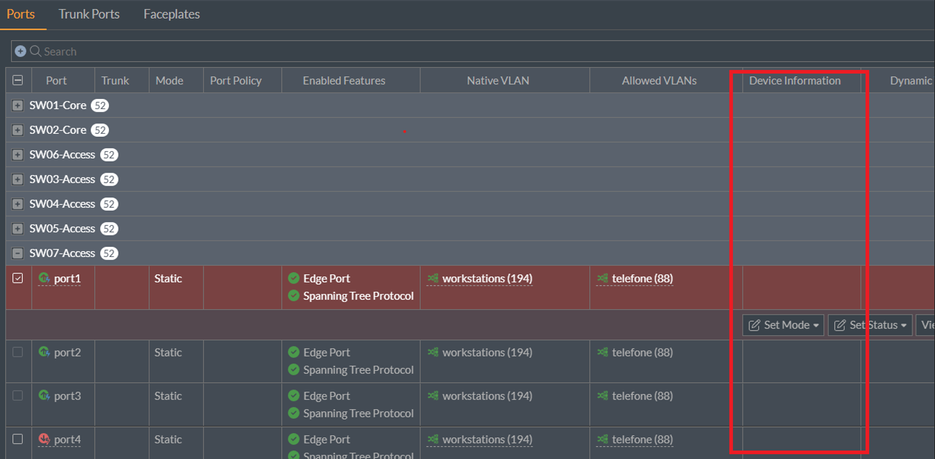Click the red port4 status icon

point(44,439)
